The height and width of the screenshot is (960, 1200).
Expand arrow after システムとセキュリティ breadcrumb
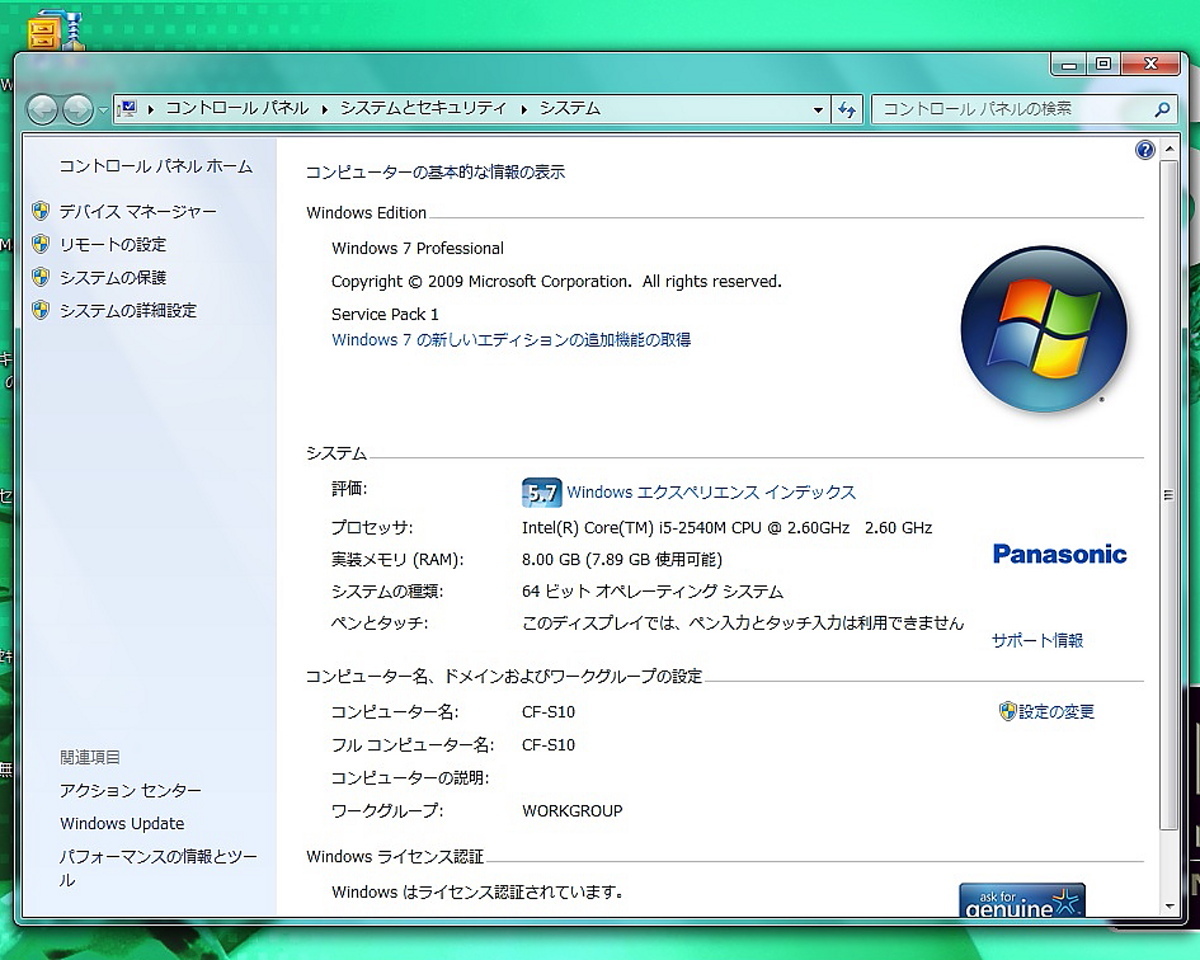click(523, 109)
